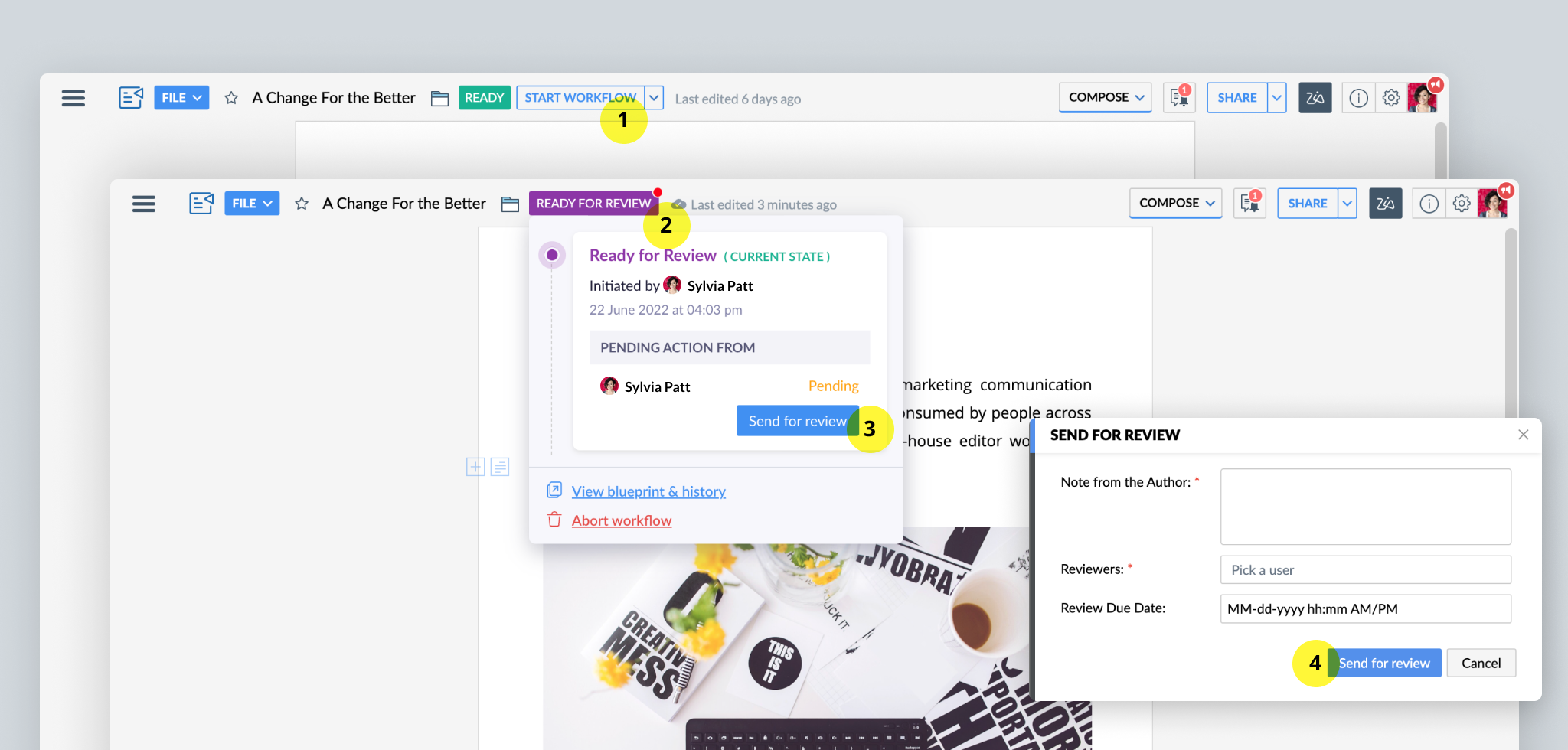Click user avatar in back window
The image size is (1568, 750).
pos(1422,98)
